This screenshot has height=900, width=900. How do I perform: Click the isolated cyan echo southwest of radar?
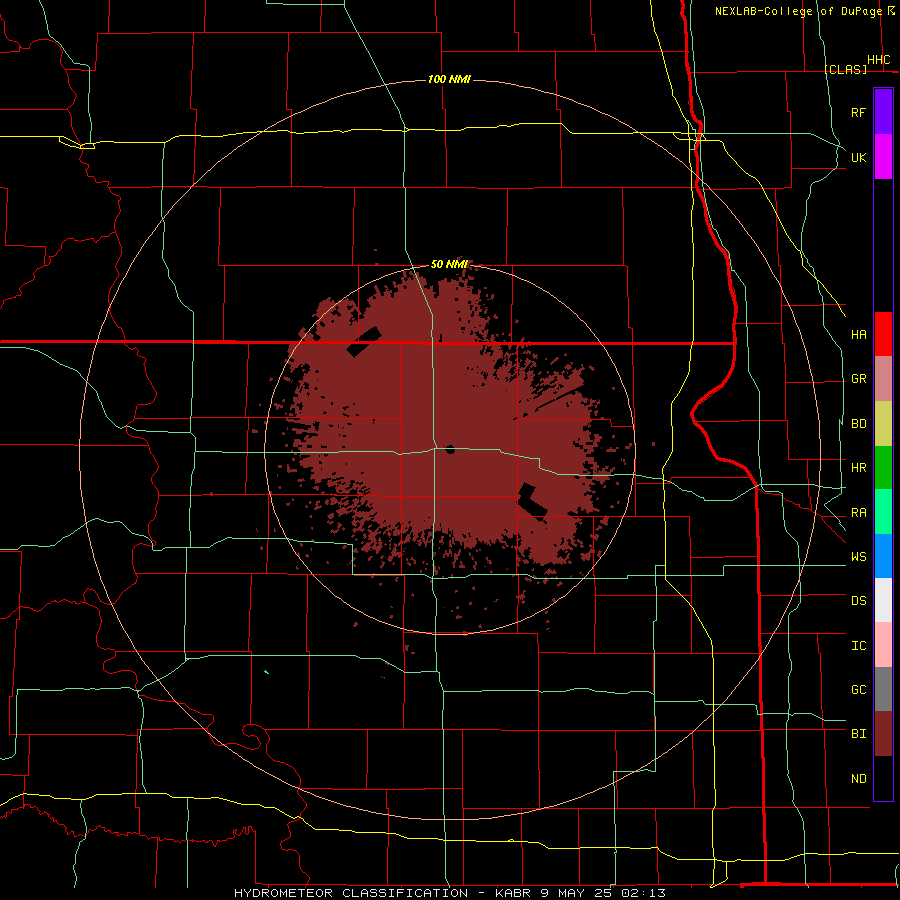[266, 672]
